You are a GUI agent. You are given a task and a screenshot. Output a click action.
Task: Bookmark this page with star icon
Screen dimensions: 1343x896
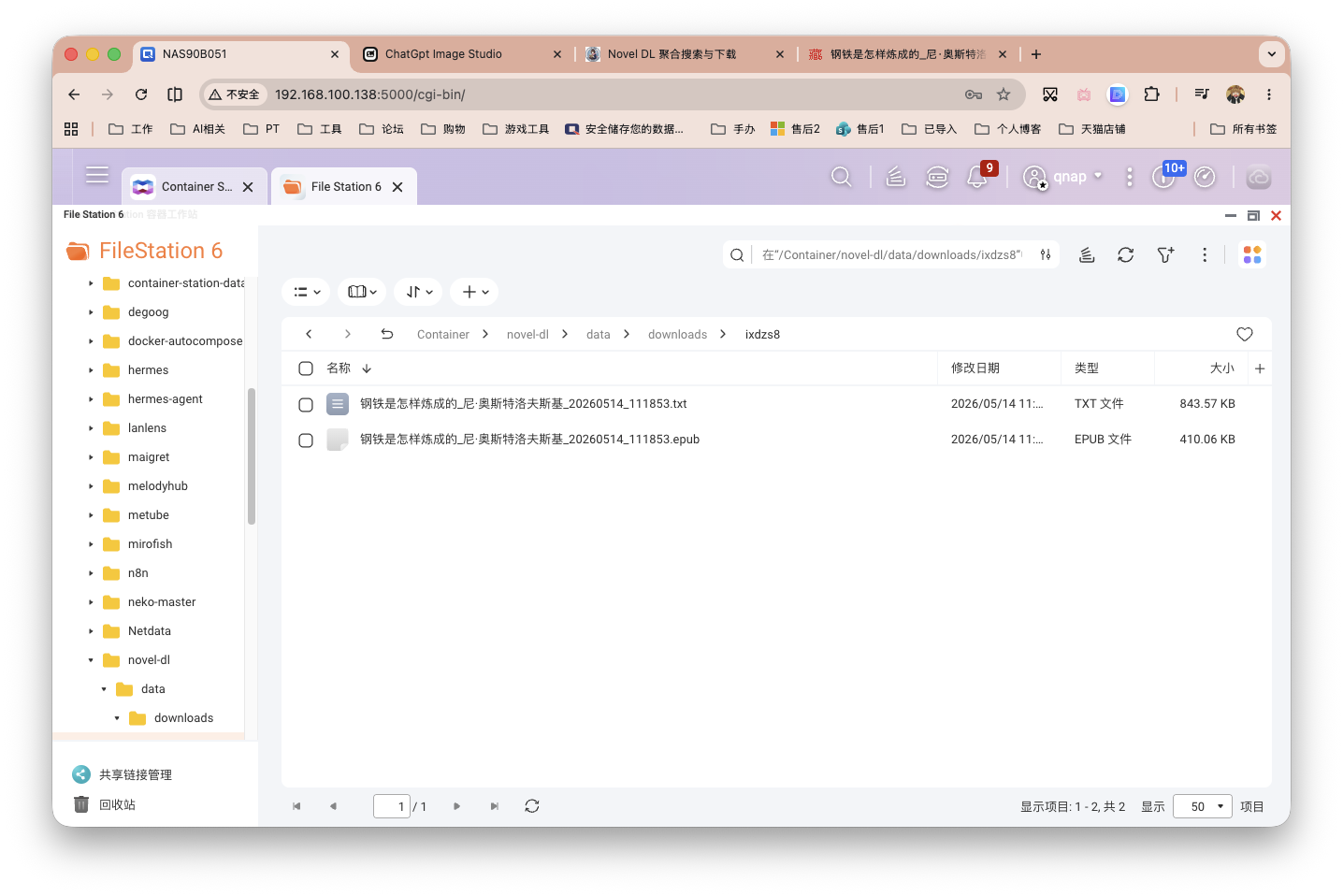(x=1004, y=94)
